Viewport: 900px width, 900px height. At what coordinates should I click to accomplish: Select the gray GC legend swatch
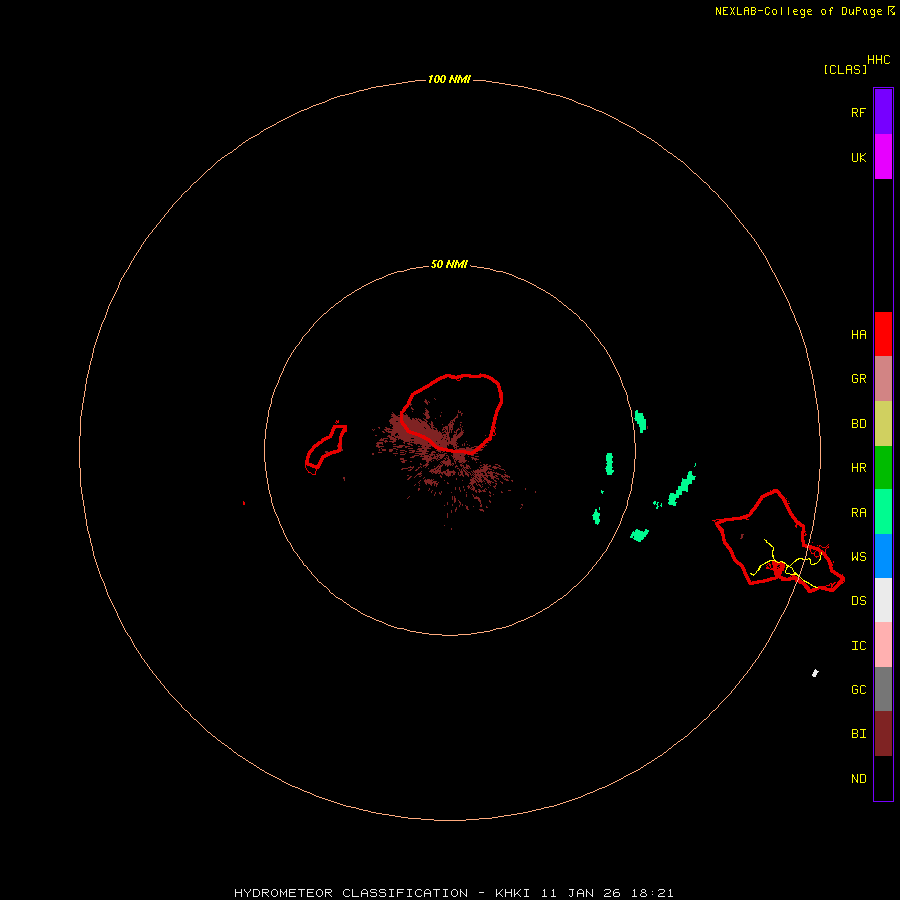[883, 689]
